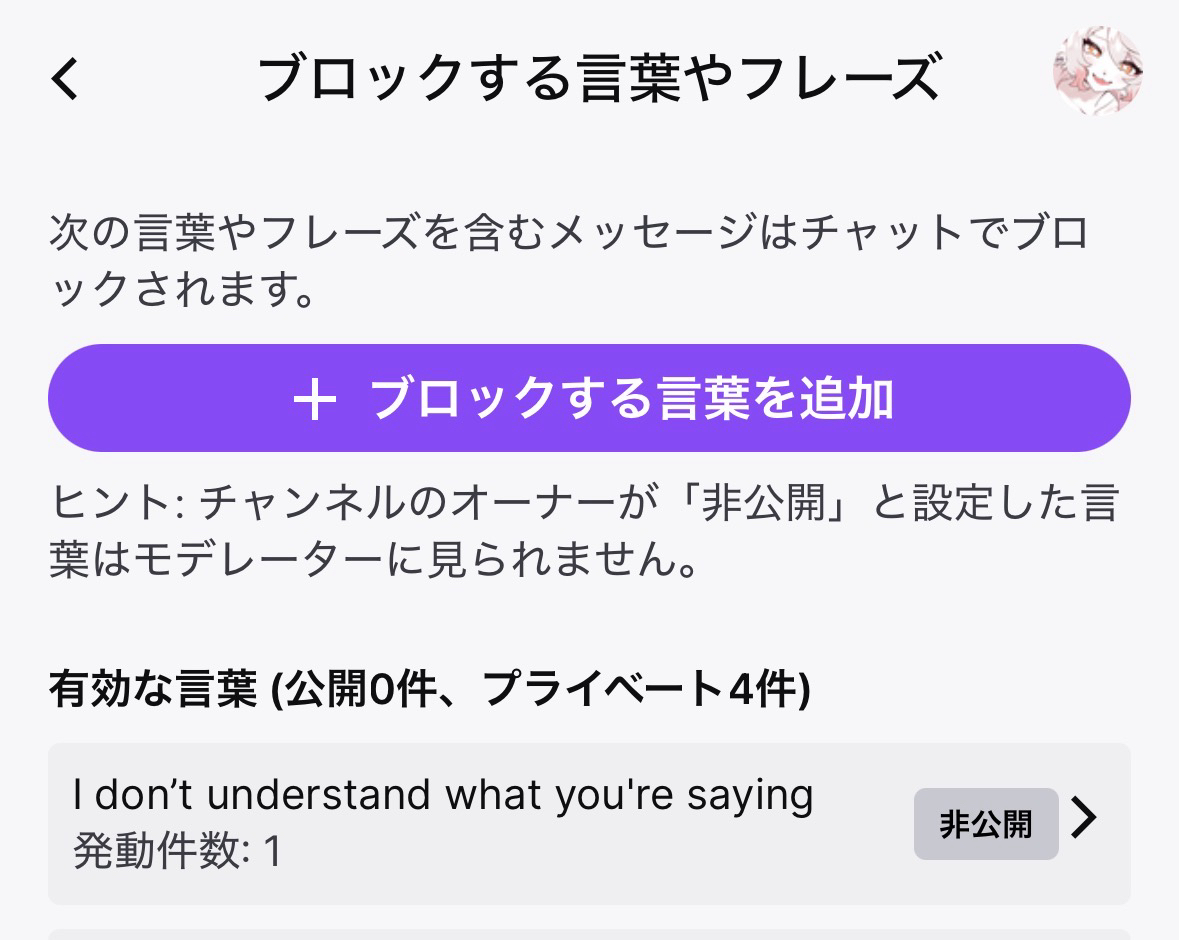Expand the blocked term with the right chevron
This screenshot has width=1179, height=940.
[x=1084, y=820]
